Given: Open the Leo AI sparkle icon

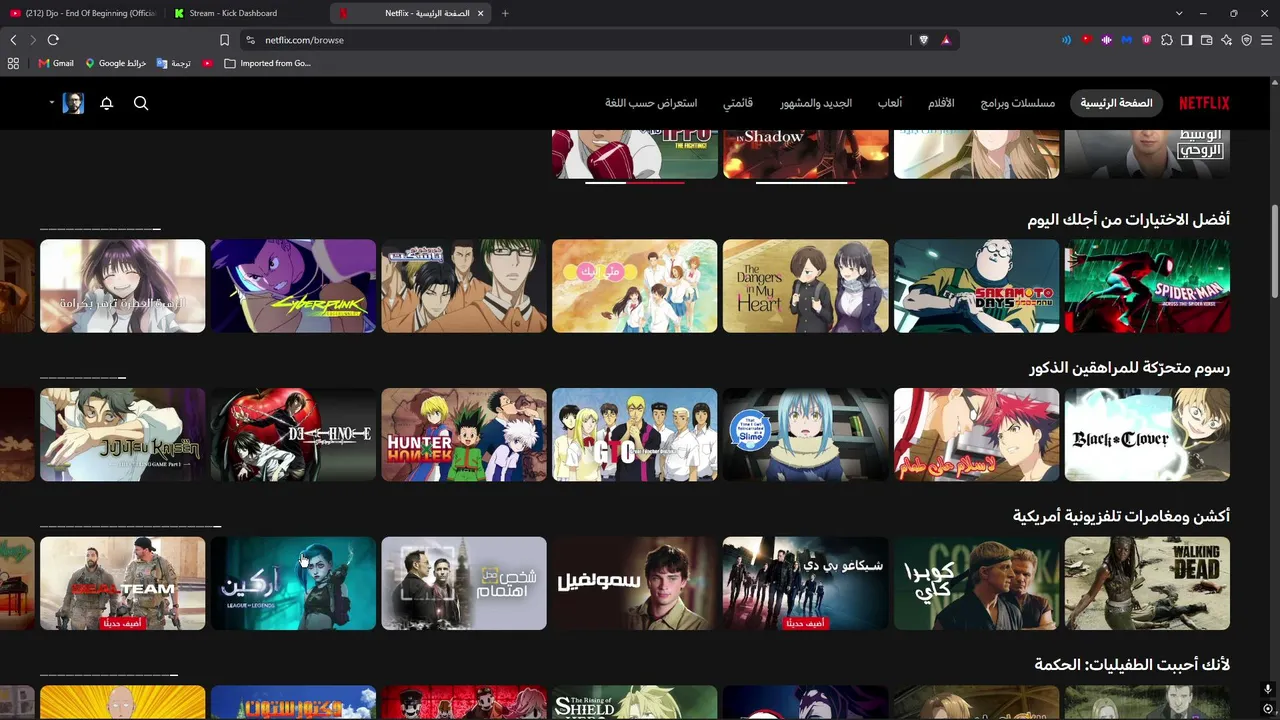Looking at the screenshot, I should pos(1226,40).
